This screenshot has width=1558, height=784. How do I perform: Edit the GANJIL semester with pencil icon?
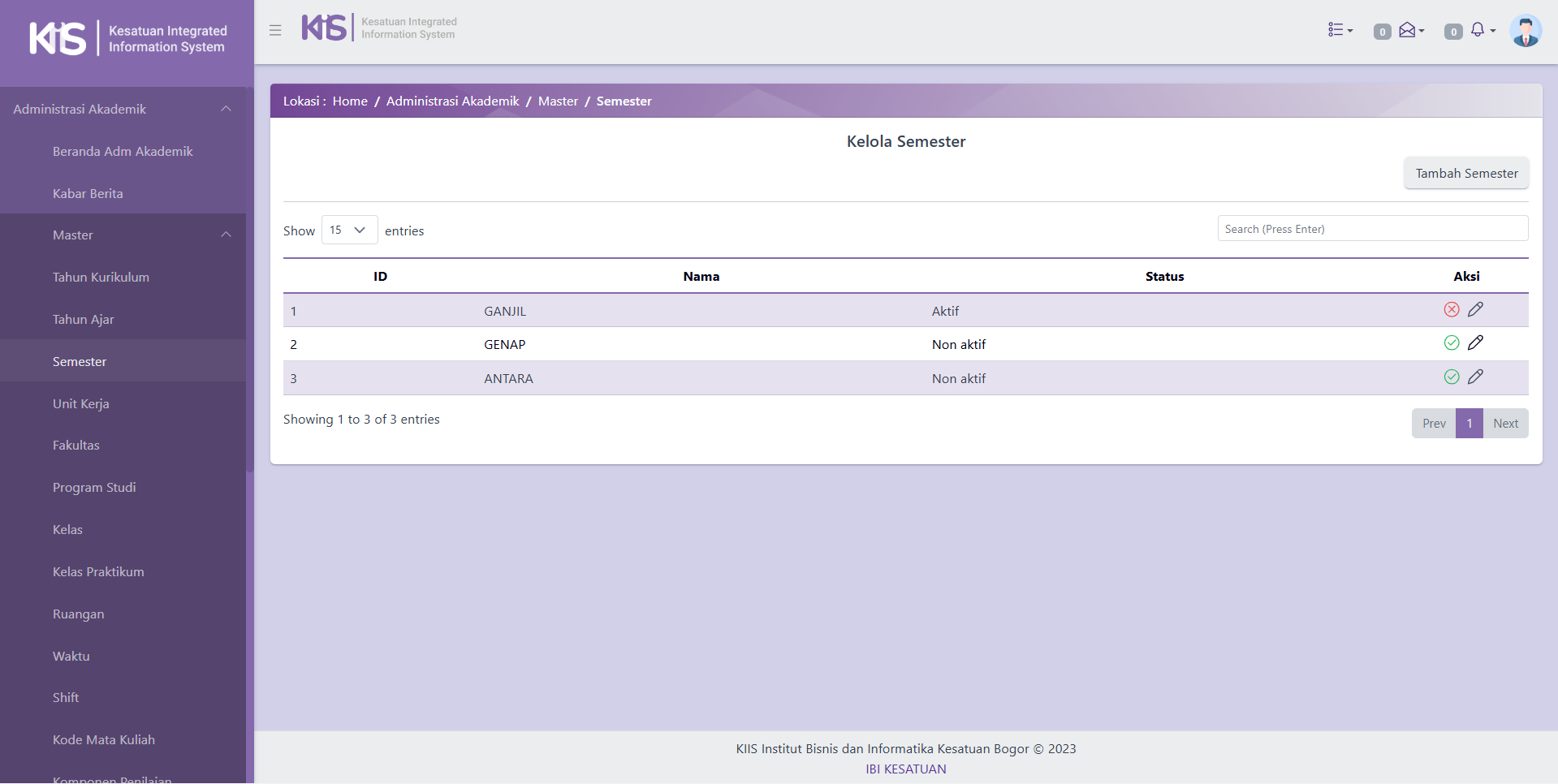1475,309
